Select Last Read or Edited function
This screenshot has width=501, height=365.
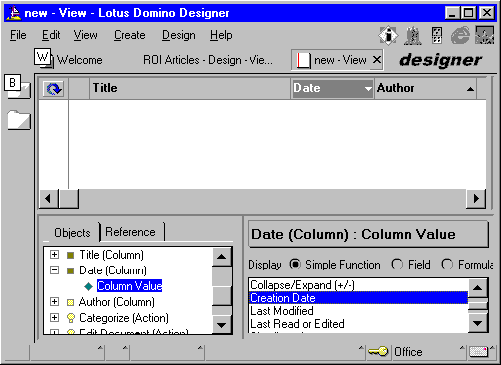[358, 324]
